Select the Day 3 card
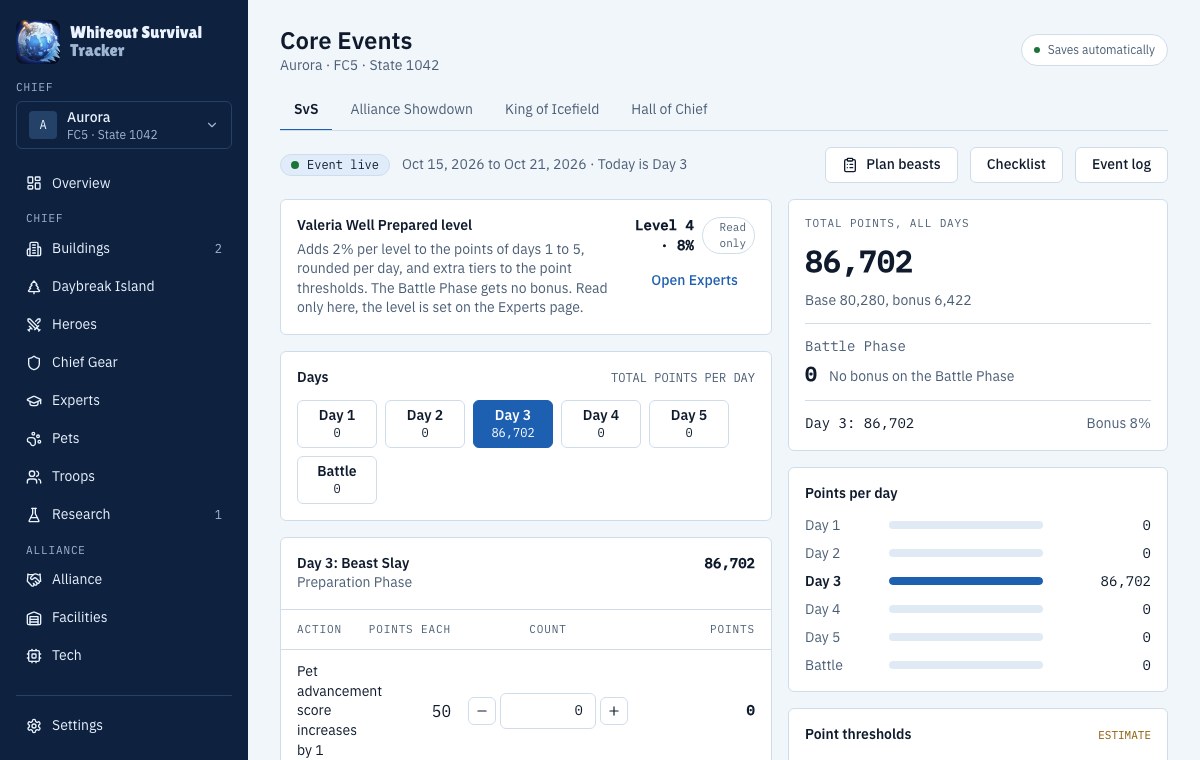The height and width of the screenshot is (760, 1200). [513, 423]
